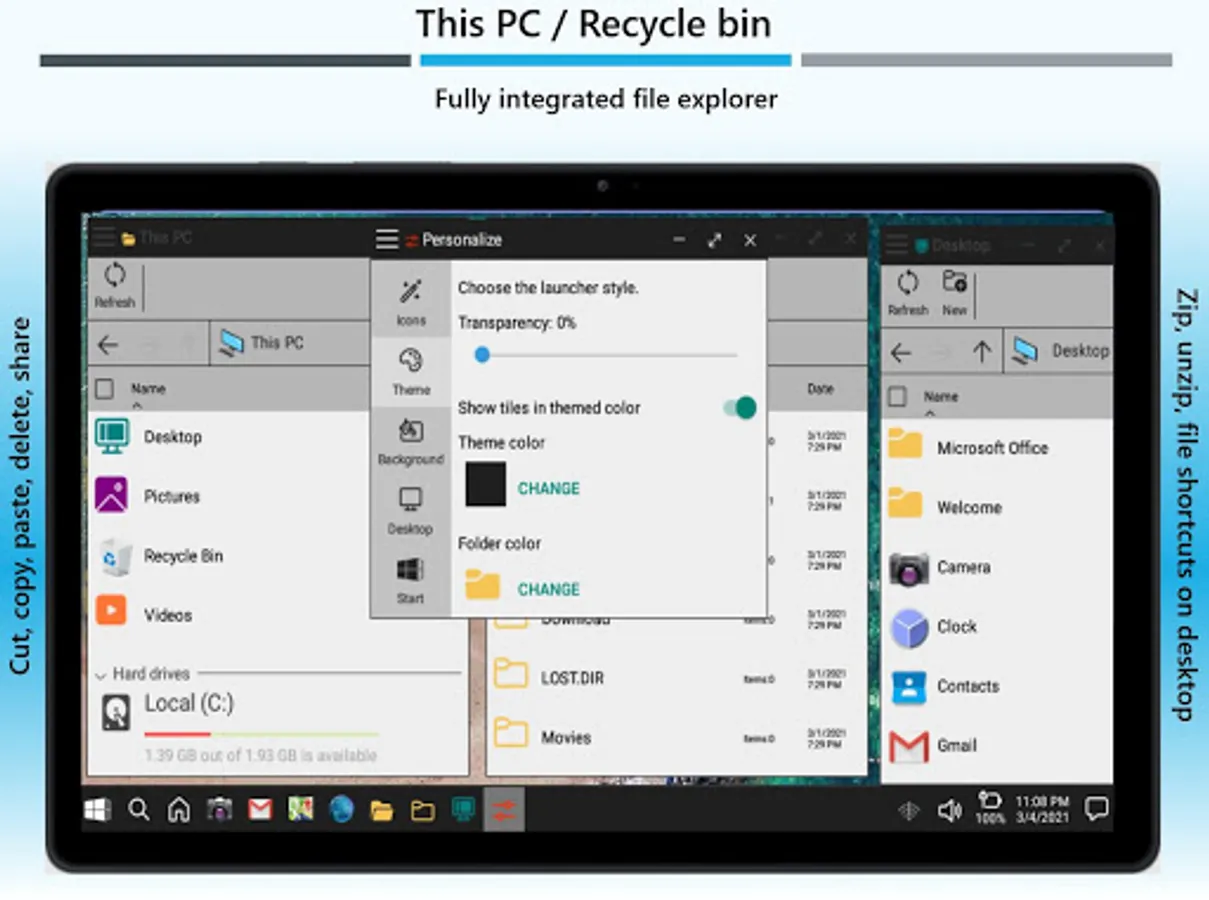The image size is (1209, 900).
Task: Click CHANGE next to Folder color
Action: (549, 590)
